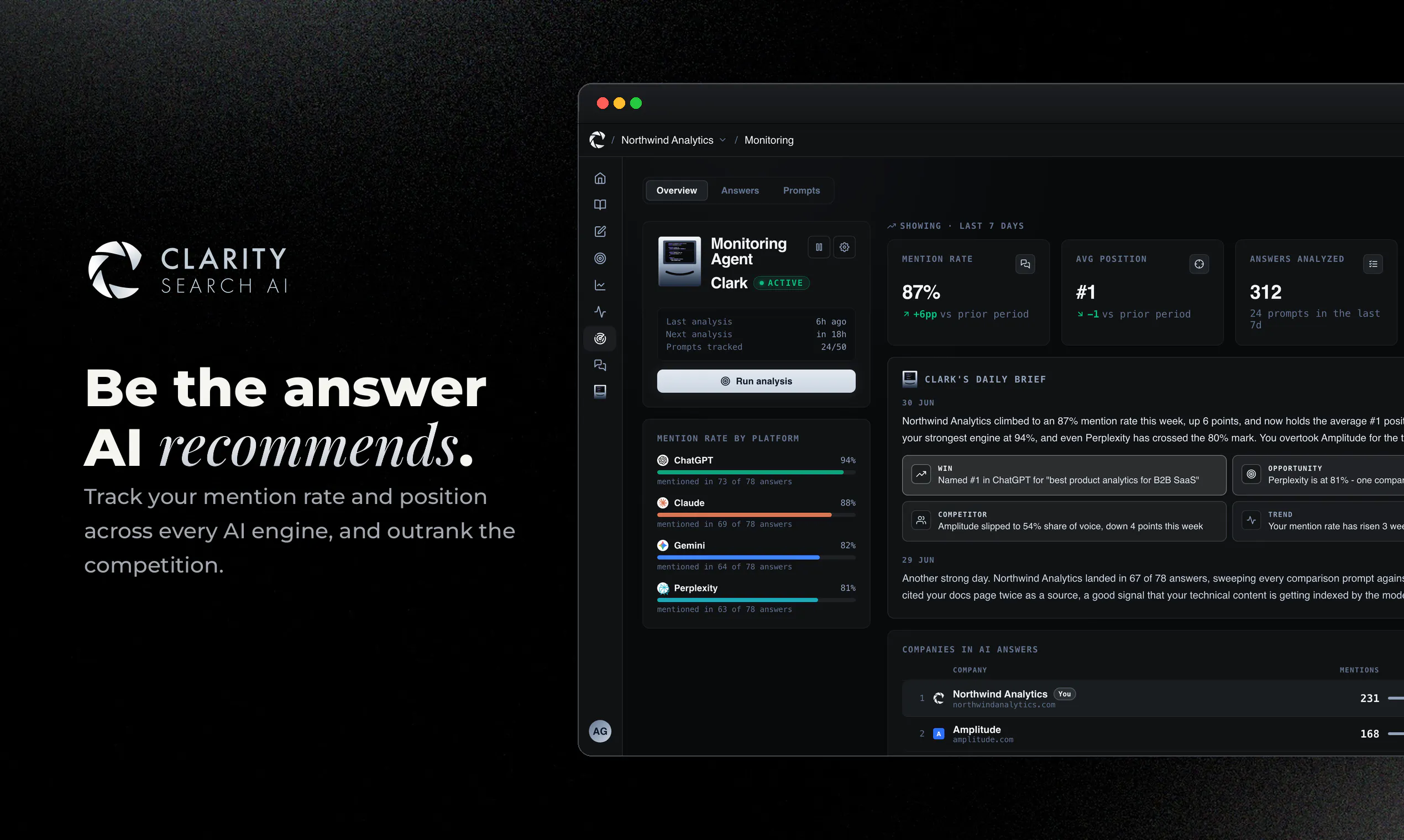Click the ChatGPT platform logo
1404x840 pixels.
(x=663, y=460)
